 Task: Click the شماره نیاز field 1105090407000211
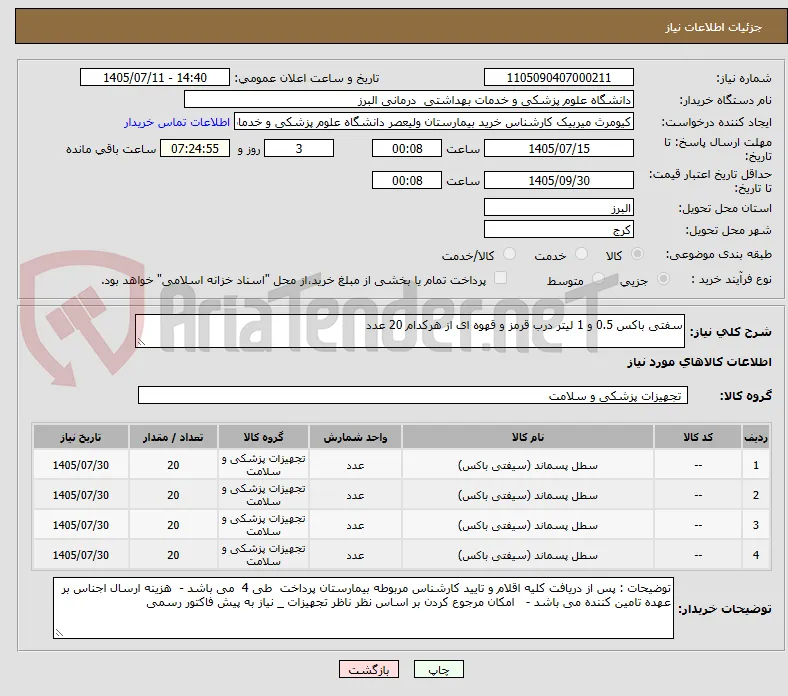(558, 77)
